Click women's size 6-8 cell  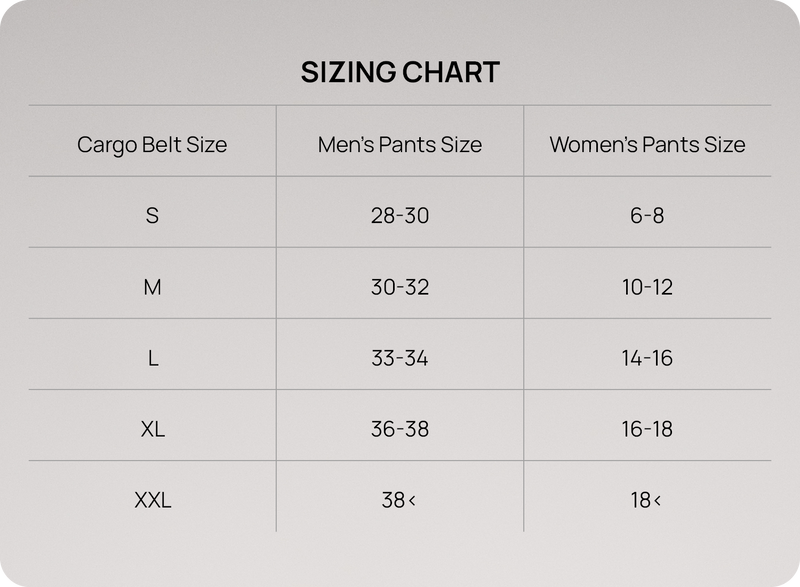647,215
